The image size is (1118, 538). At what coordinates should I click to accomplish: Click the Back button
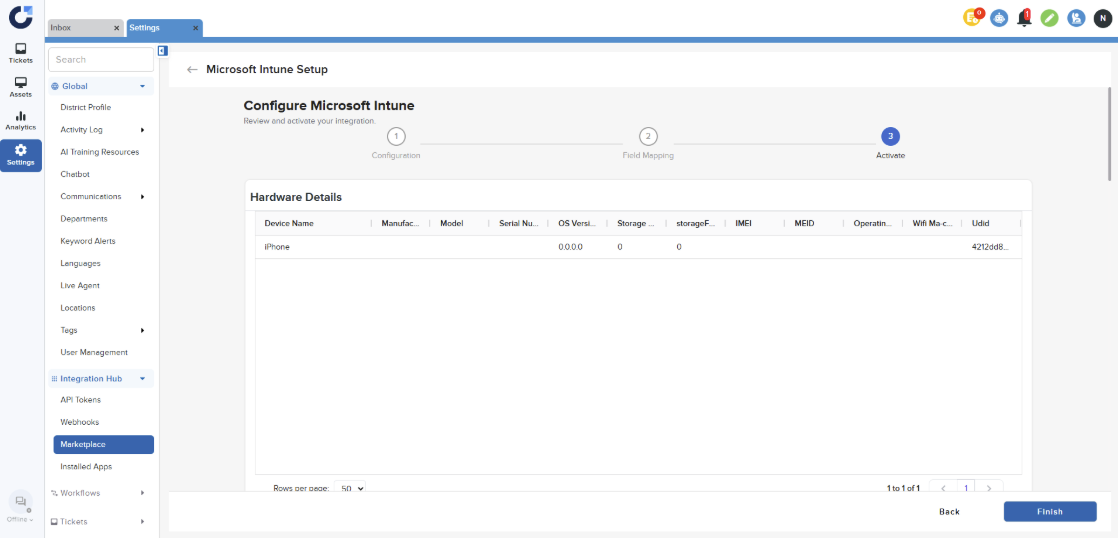point(949,511)
